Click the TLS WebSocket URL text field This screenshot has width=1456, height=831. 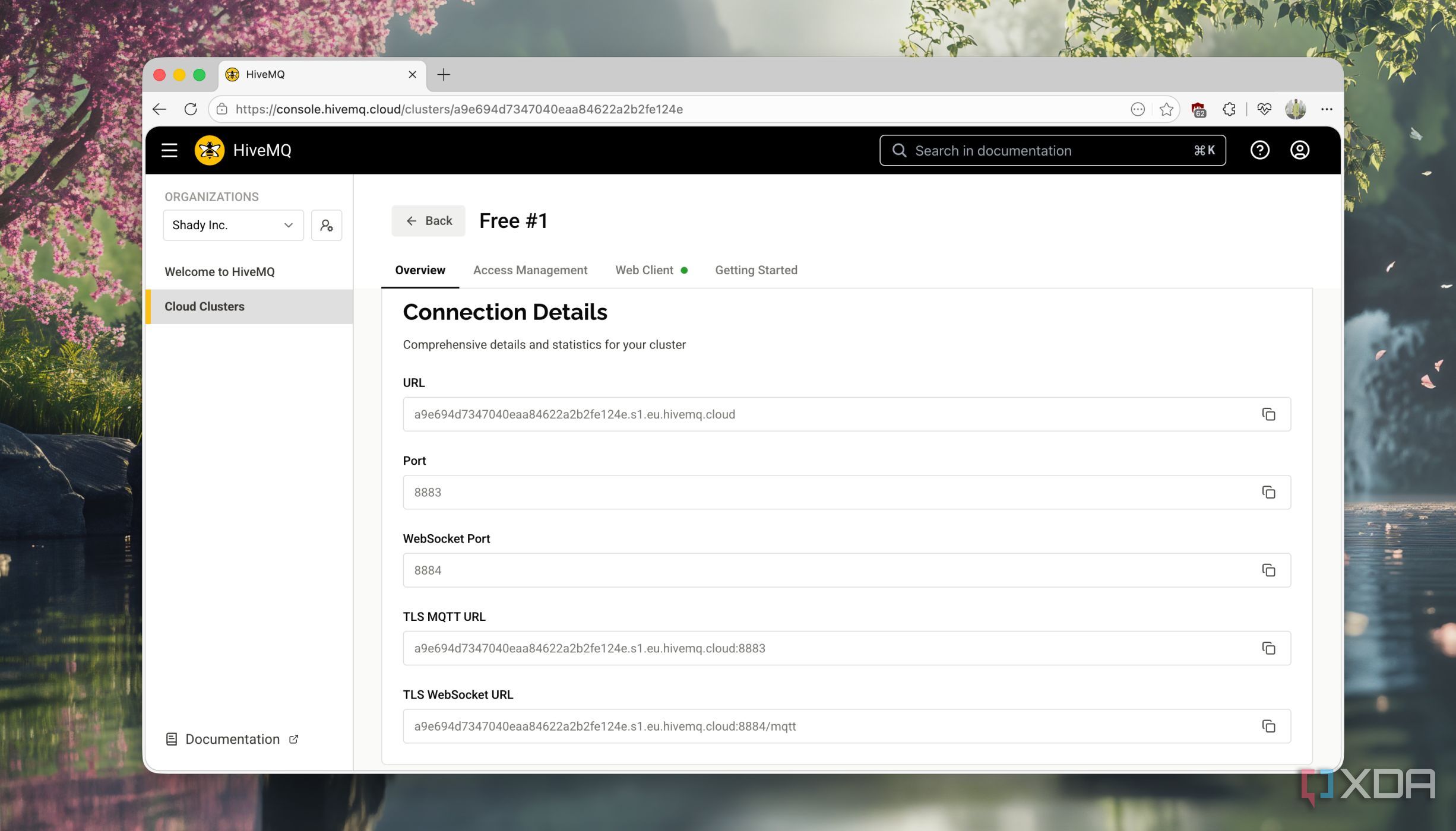[846, 727]
